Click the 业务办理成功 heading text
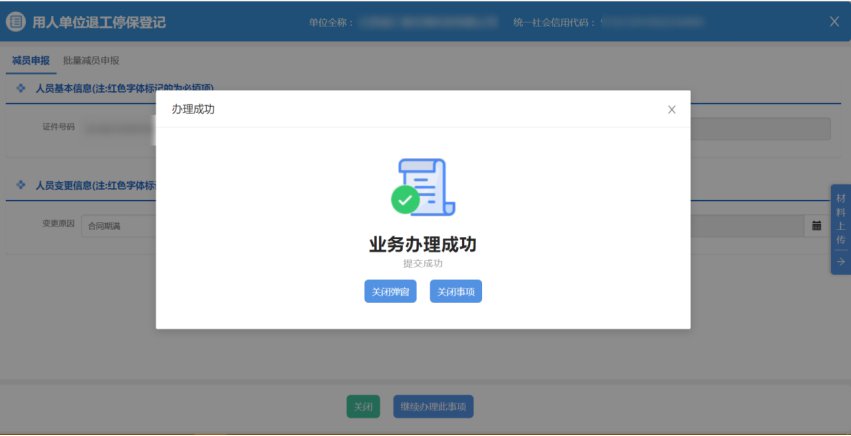The height and width of the screenshot is (436, 851). click(x=423, y=245)
